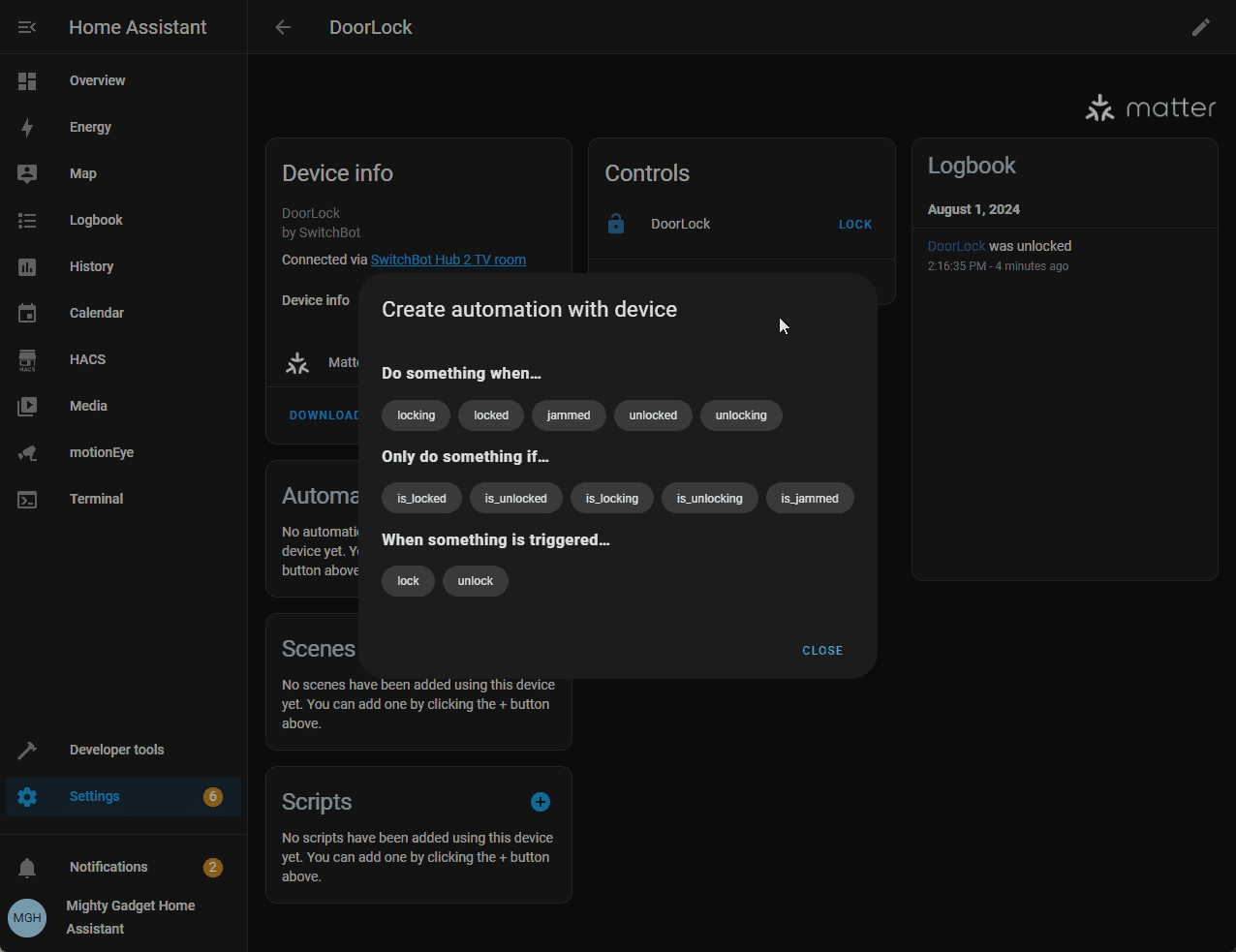Open the Logbook sidebar item
This screenshot has height=952, width=1236.
(x=96, y=220)
